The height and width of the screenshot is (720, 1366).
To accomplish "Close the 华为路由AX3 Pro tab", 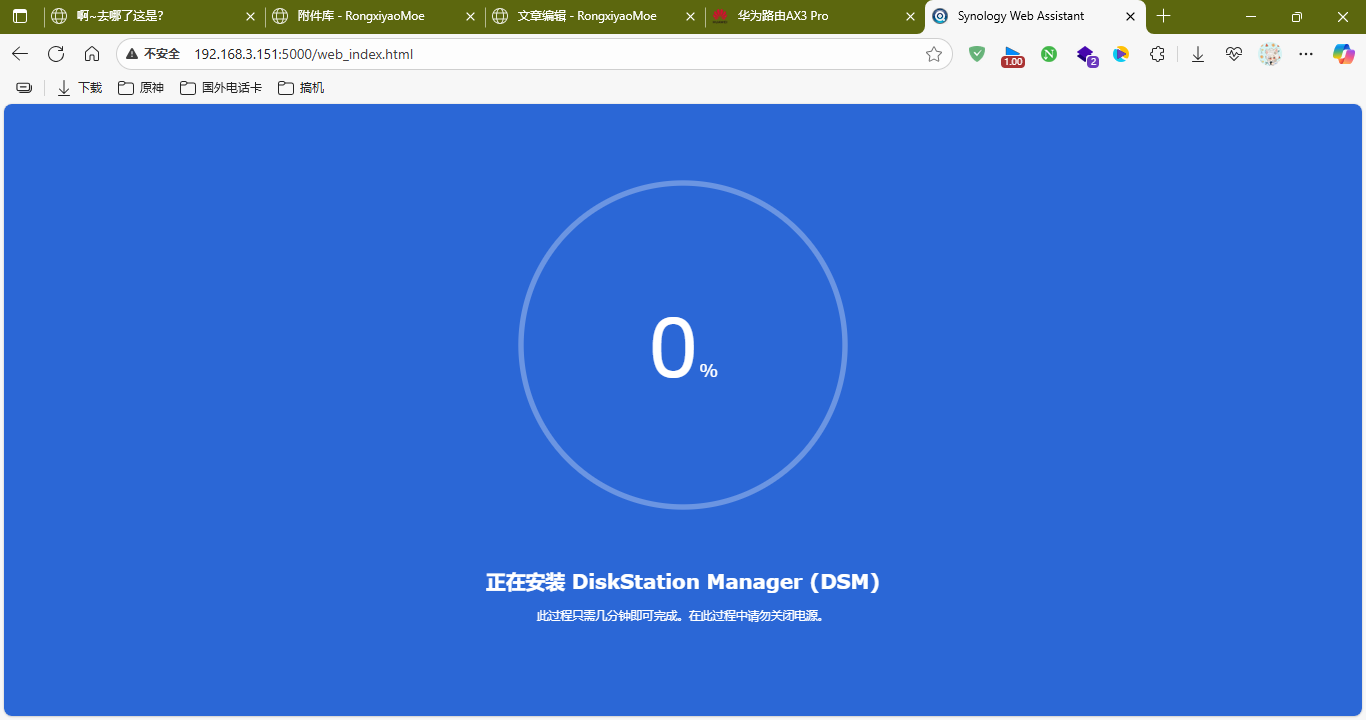I will (x=910, y=16).
